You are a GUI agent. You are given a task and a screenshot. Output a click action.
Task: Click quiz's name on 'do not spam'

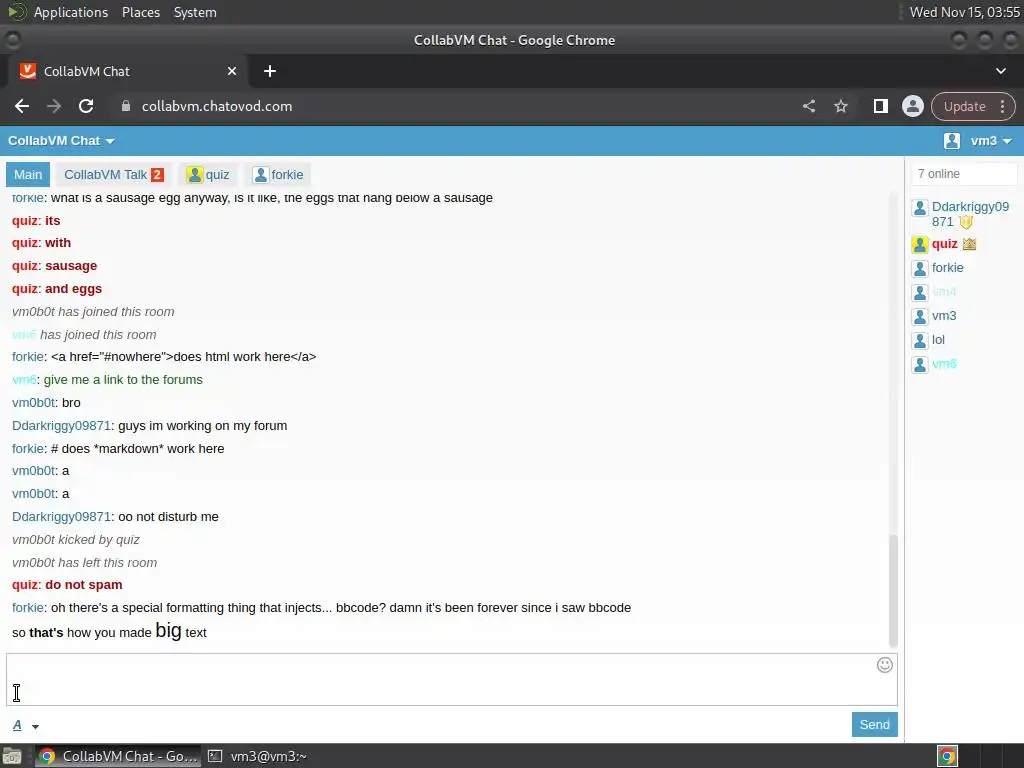[26, 585]
